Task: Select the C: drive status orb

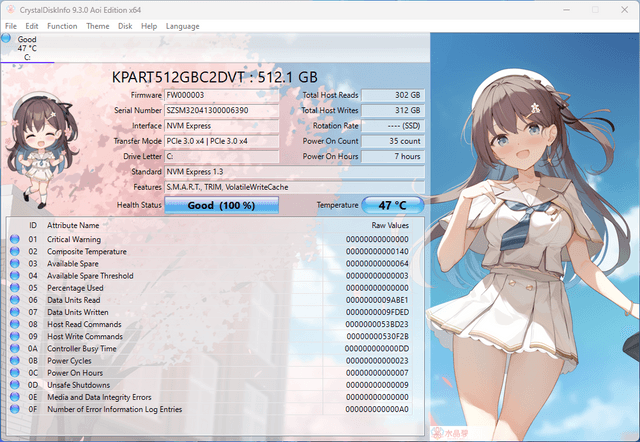Action: 6,38
